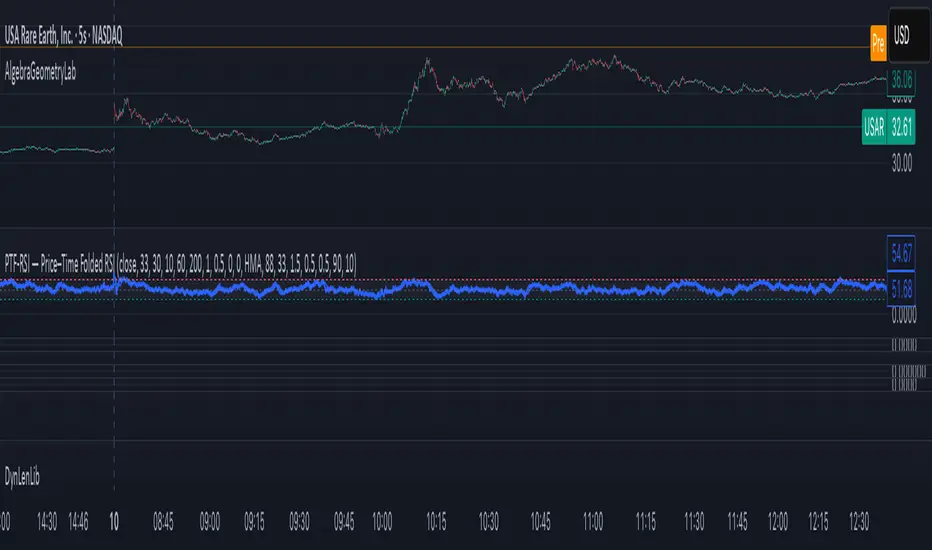Click the 12:30 time axis label
Screen dimensions: 932x550
point(858,522)
